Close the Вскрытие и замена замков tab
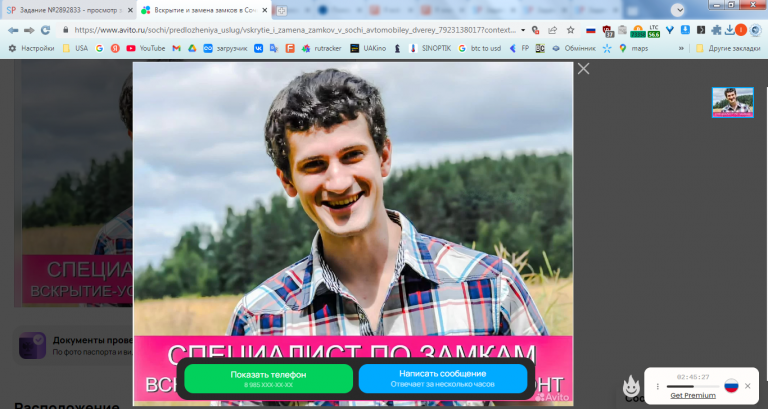This screenshot has width=768, height=409. click(264, 10)
